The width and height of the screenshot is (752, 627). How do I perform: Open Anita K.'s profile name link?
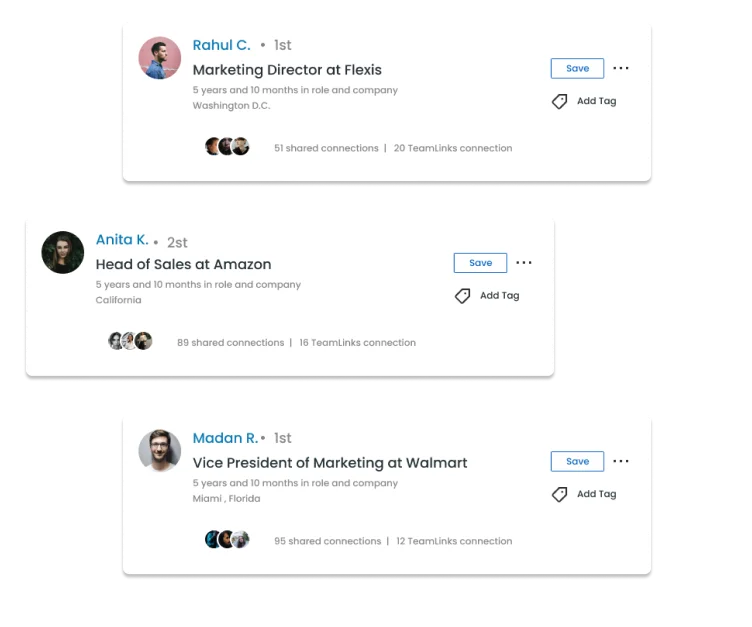click(x=122, y=239)
